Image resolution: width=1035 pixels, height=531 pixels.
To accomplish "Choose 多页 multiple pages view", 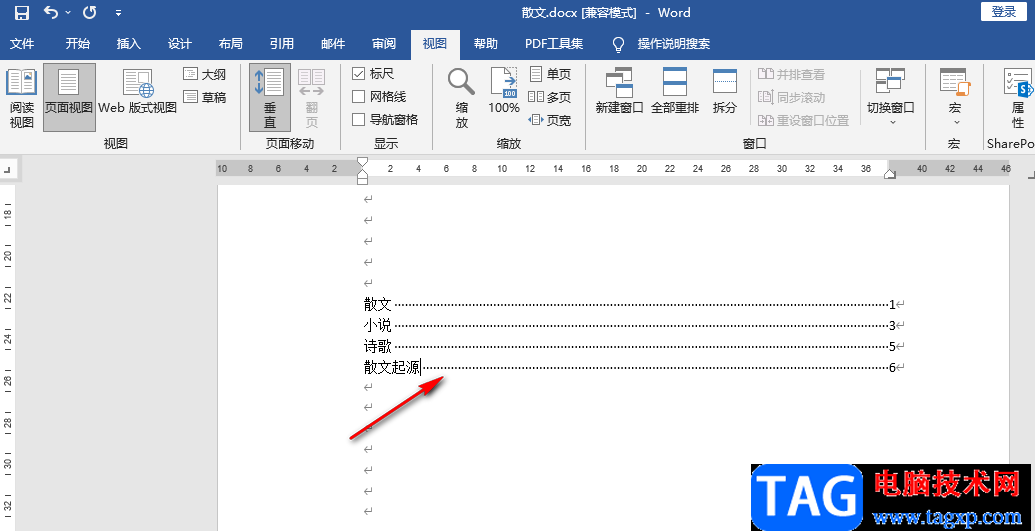I will point(550,97).
